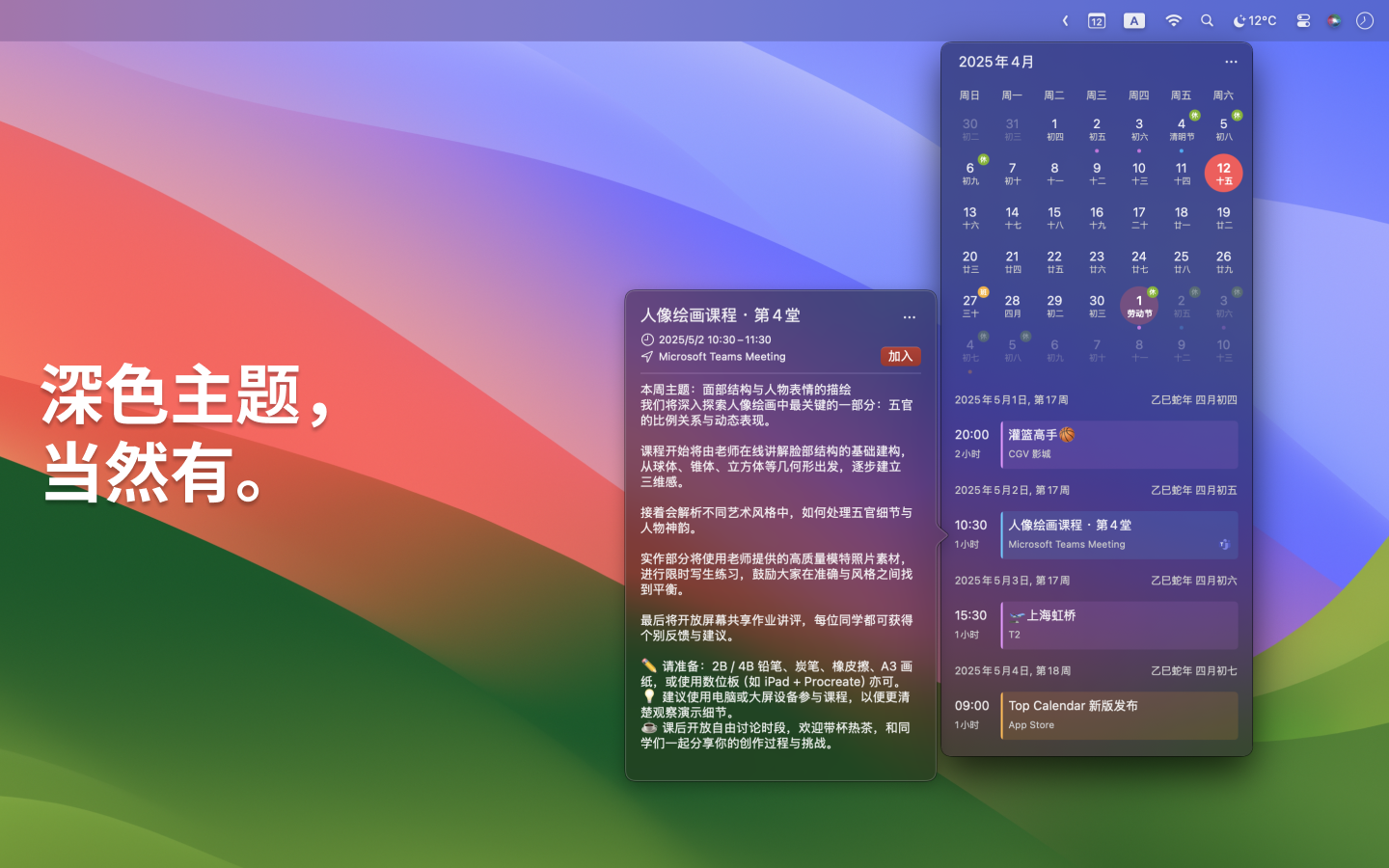1389x868 pixels.
Task: Click the input method A icon
Action: (x=1134, y=20)
